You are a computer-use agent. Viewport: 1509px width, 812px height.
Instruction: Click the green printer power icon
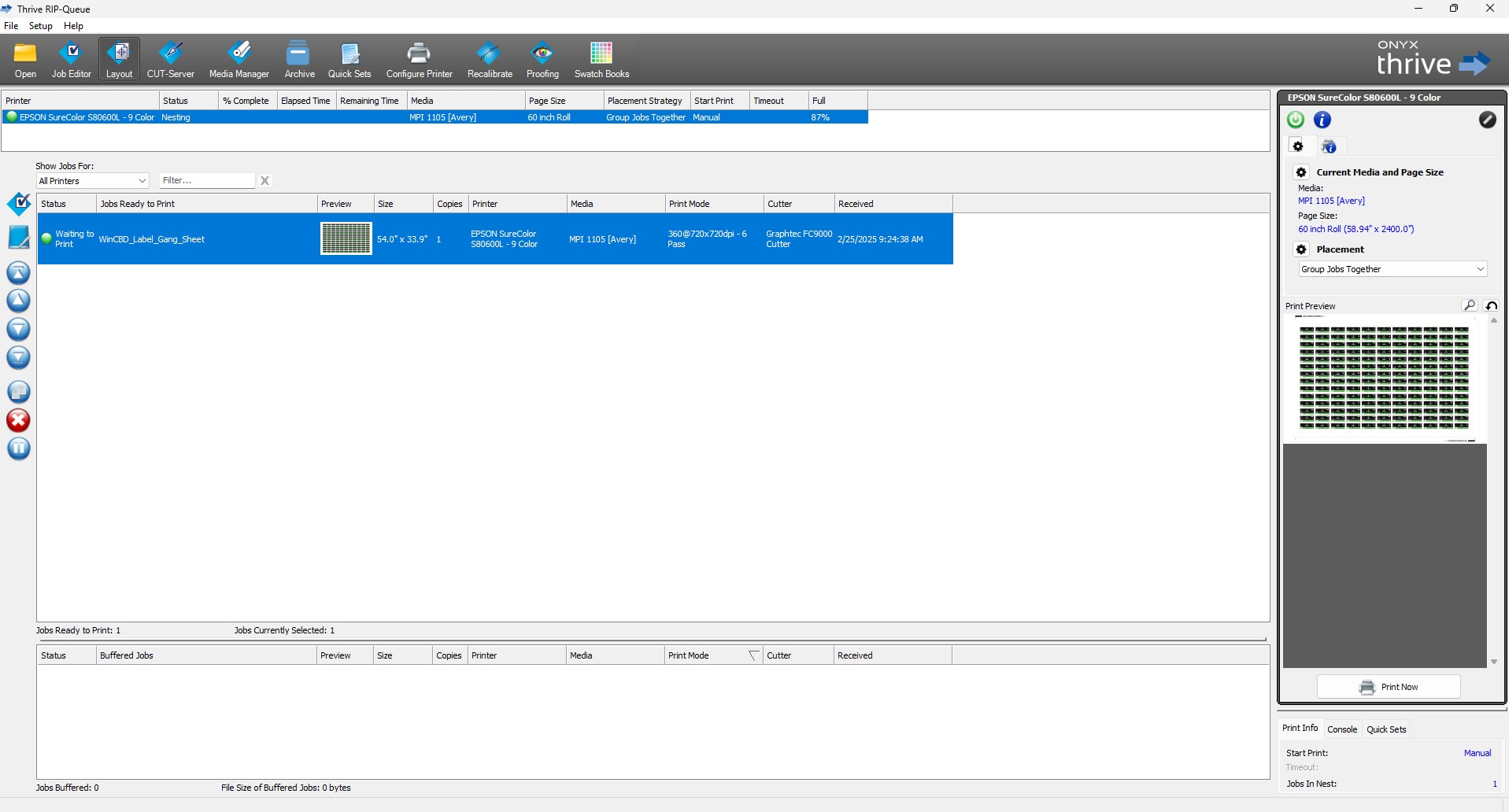pos(1296,120)
